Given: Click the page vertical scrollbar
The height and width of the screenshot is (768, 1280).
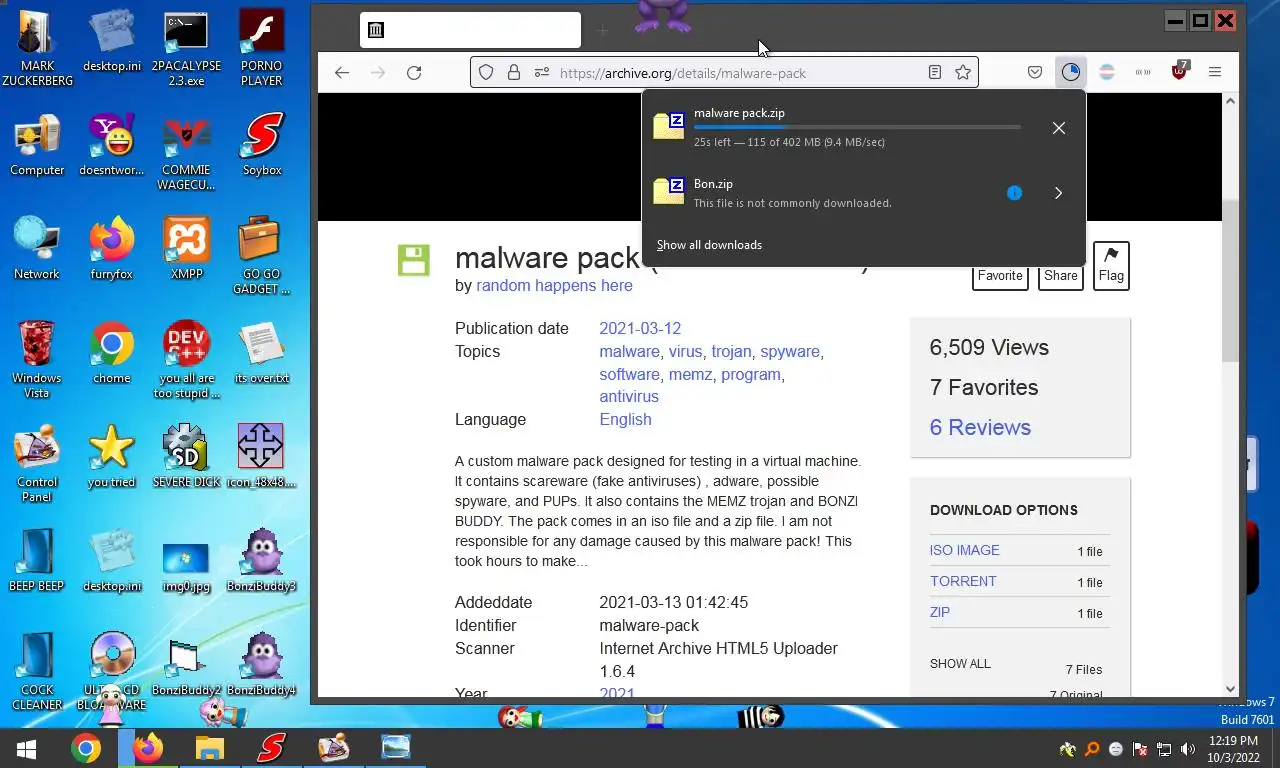Looking at the screenshot, I should [1231, 280].
